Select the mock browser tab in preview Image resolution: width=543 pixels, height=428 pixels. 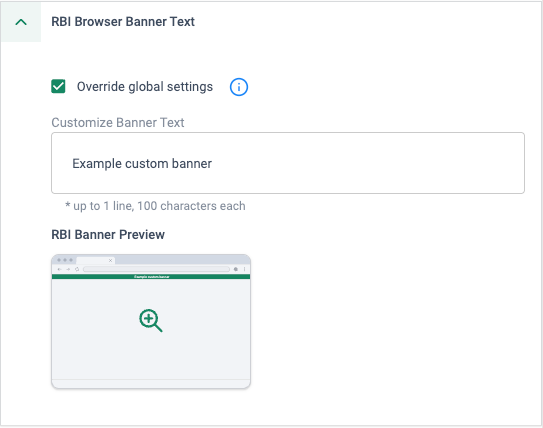pyautogui.click(x=95, y=260)
